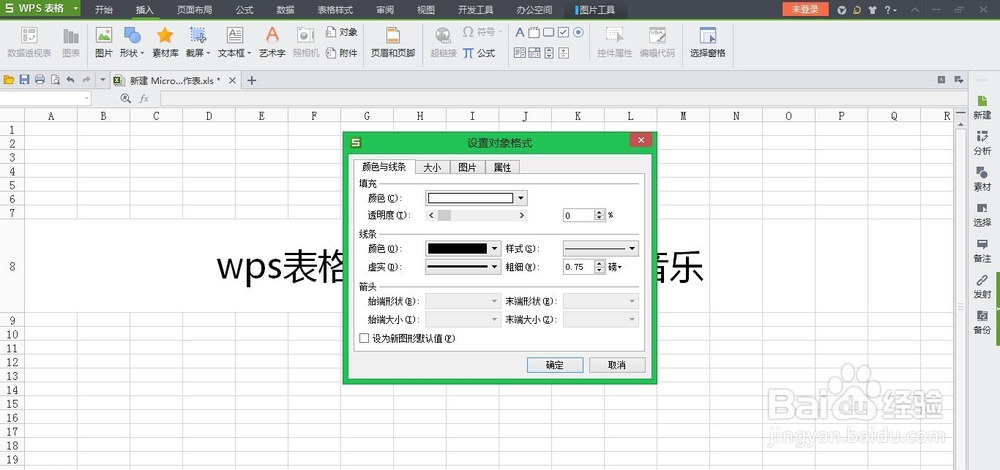Open the 公式 ribbon tab
This screenshot has width=1000, height=470.
[244, 10]
